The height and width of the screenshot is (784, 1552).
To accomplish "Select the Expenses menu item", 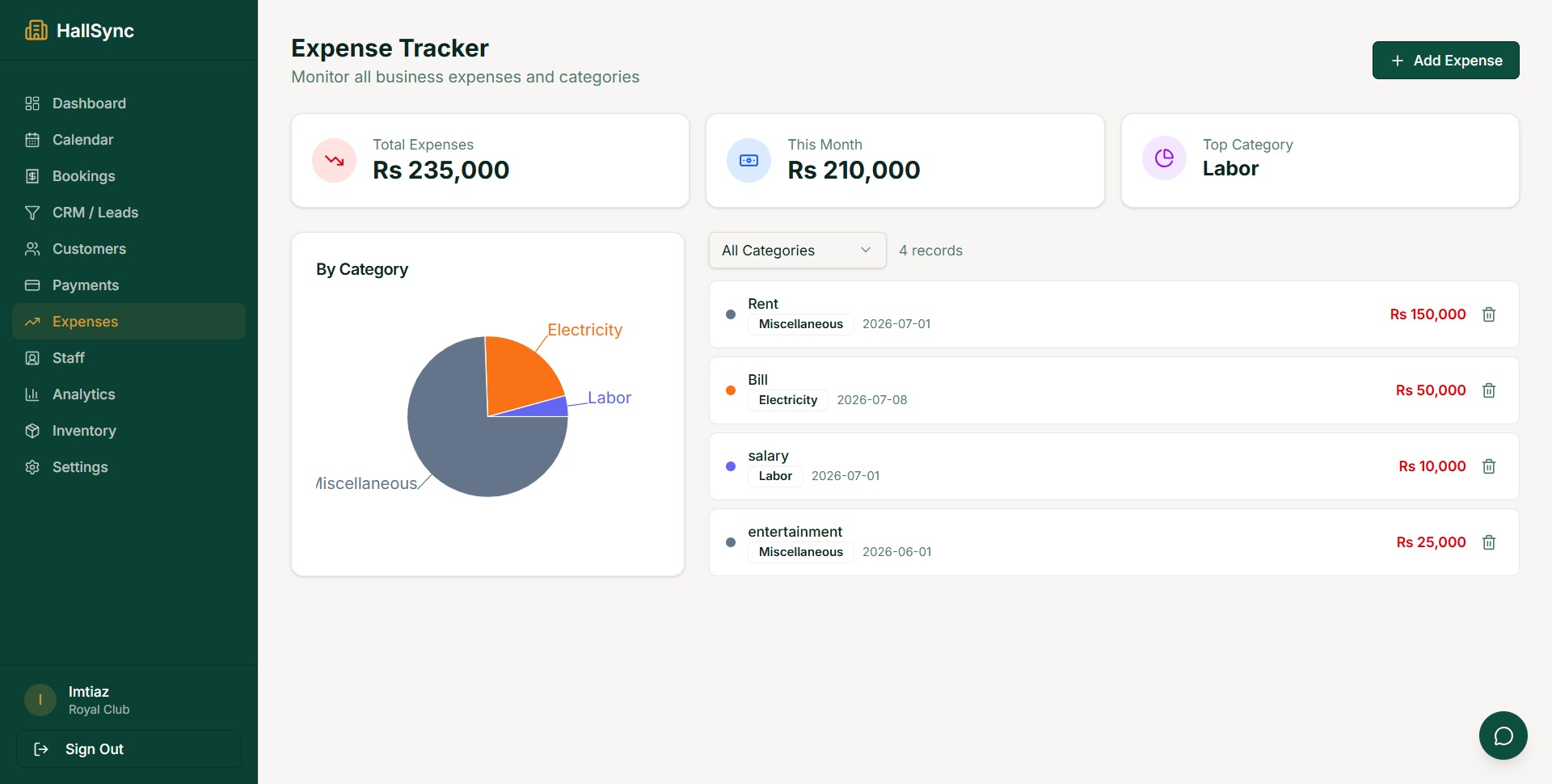I will 129,322.
